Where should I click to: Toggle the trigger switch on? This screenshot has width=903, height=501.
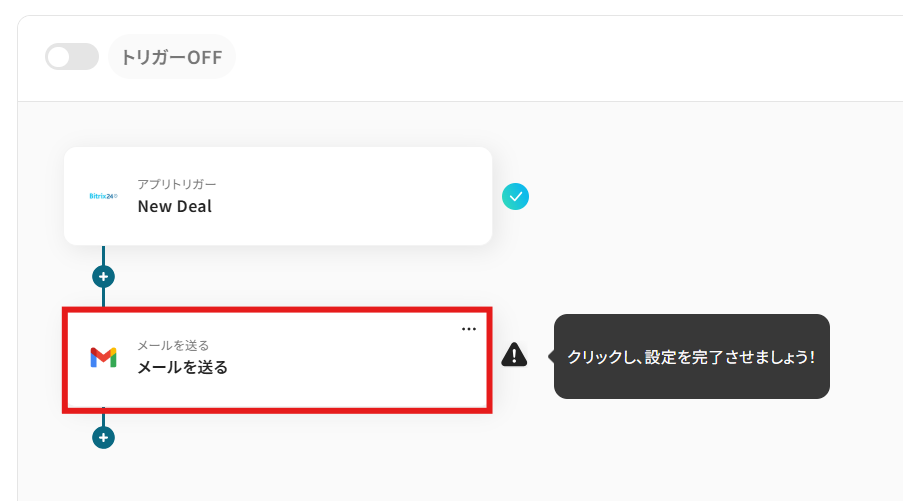(x=72, y=57)
